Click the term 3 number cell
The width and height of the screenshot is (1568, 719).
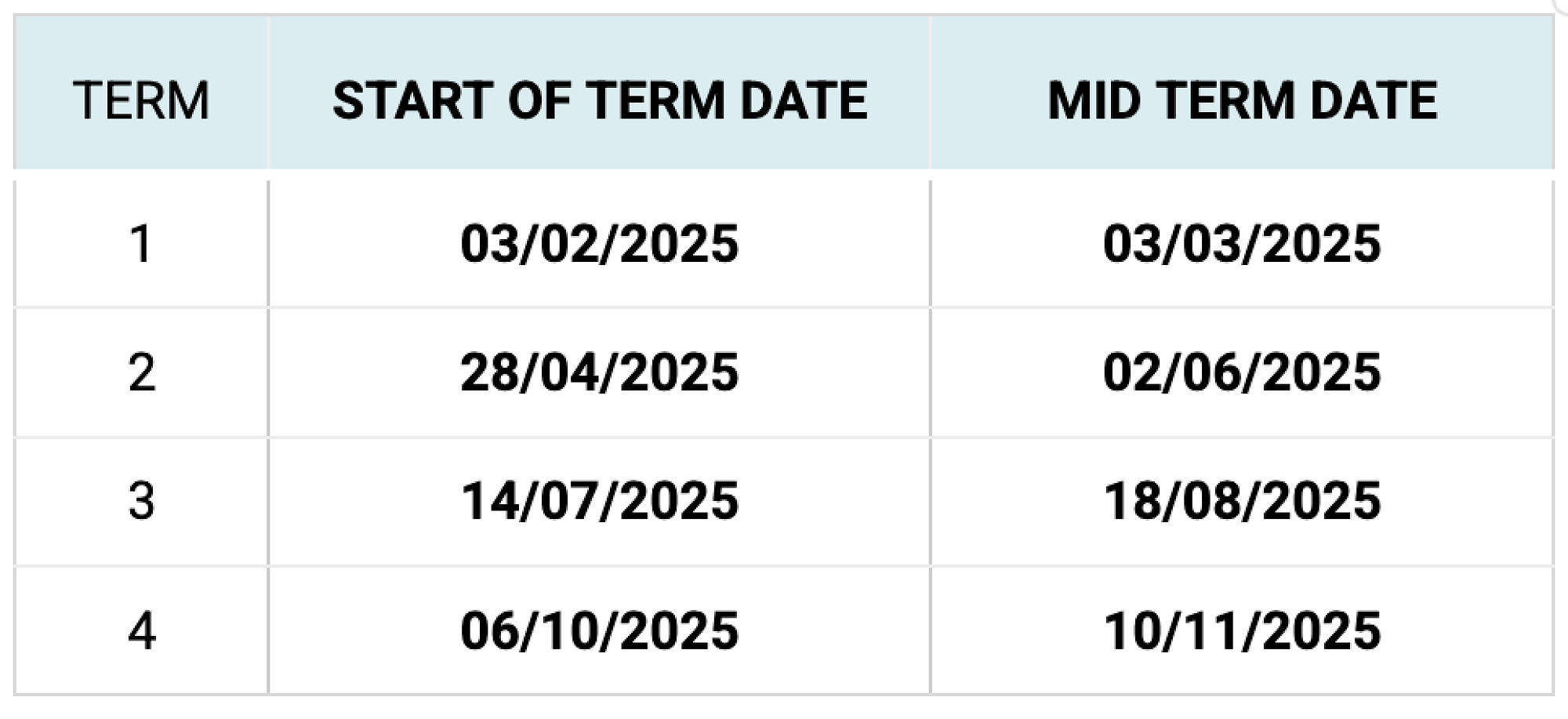coord(141,501)
